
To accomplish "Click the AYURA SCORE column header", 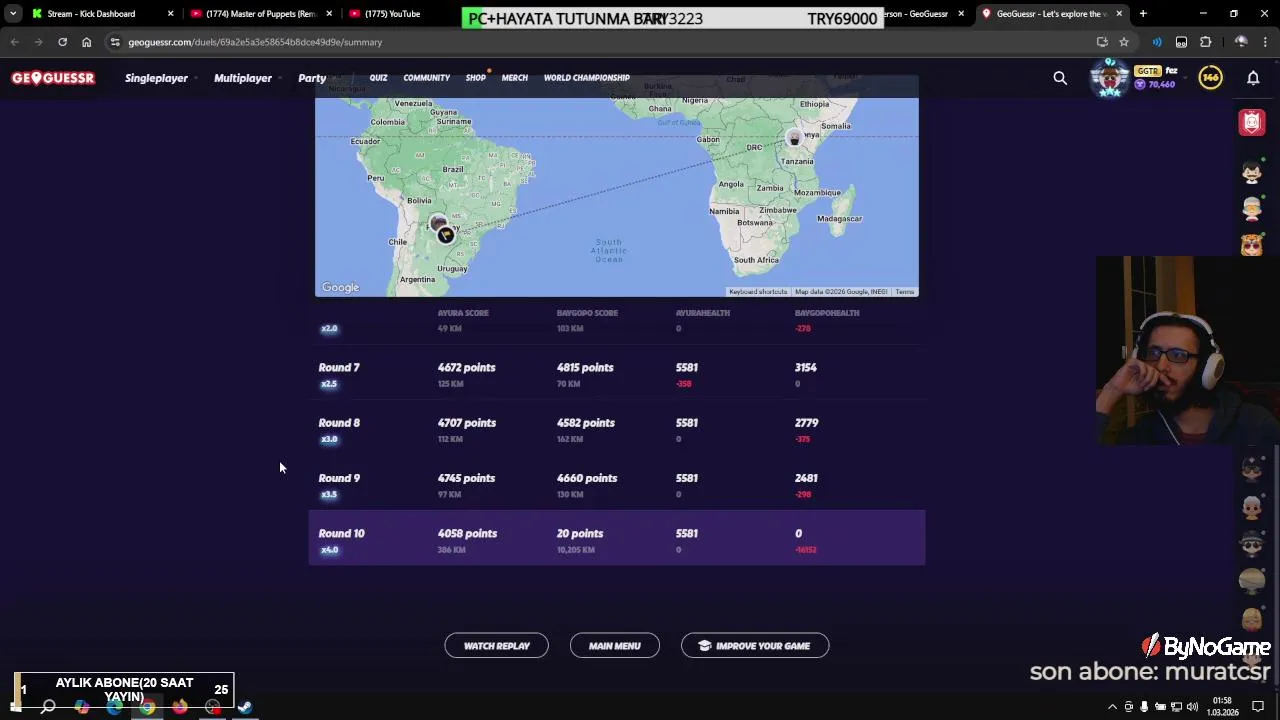I will (463, 313).
